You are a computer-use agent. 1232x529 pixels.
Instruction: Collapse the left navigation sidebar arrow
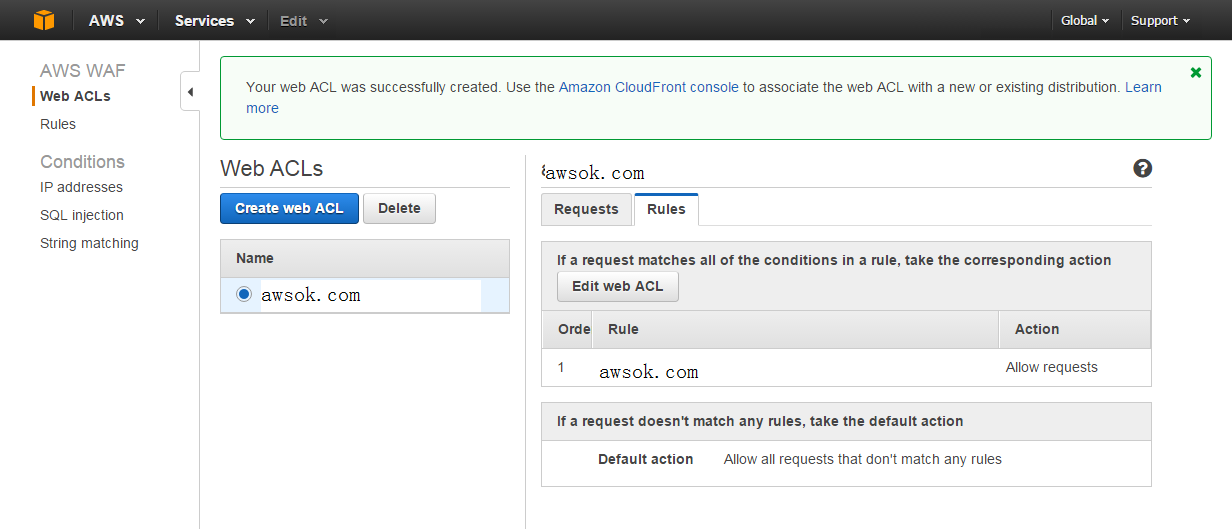coord(190,92)
